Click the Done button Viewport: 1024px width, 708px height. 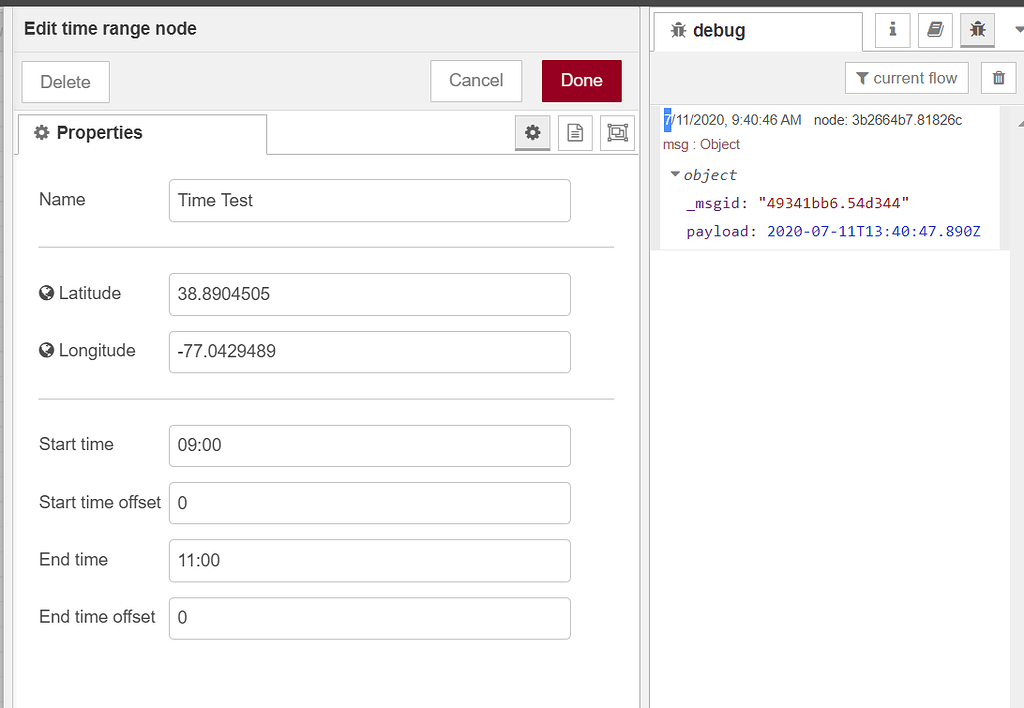click(x=581, y=81)
